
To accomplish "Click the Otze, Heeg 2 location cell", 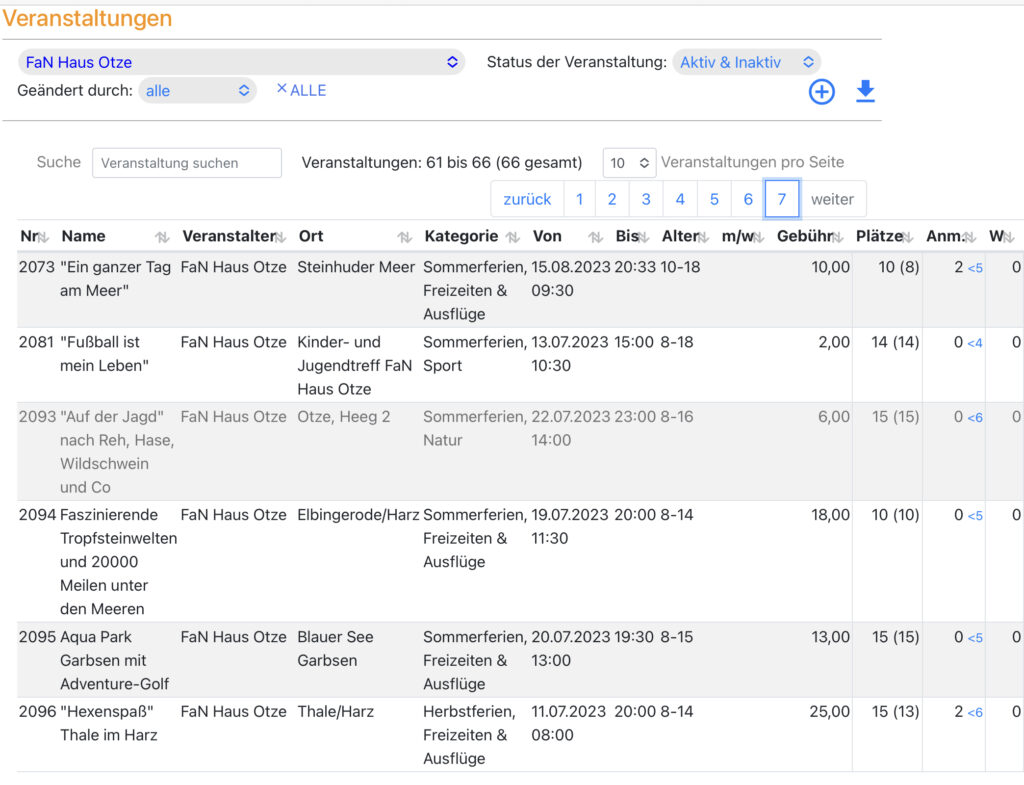I will (344, 417).
